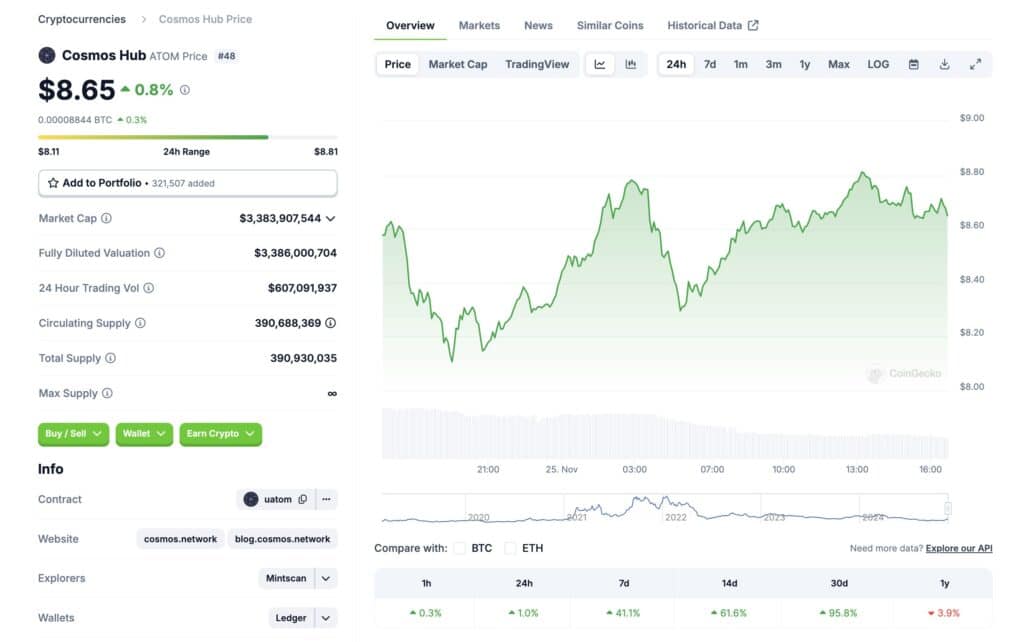Screen dimensions: 1024x642
Task: Switch to the News tab
Action: 538,25
